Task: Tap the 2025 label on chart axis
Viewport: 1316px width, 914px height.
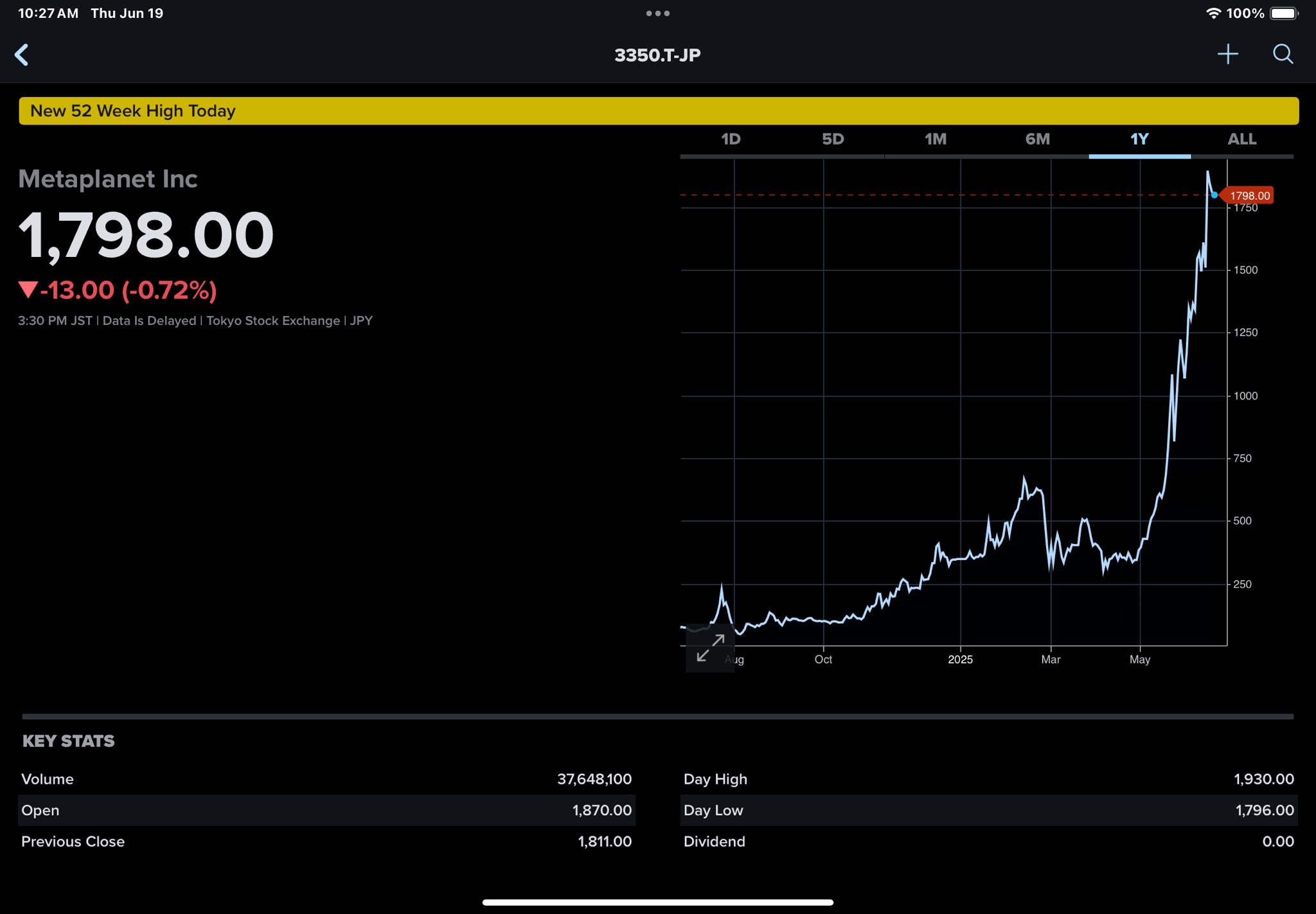Action: (960, 660)
